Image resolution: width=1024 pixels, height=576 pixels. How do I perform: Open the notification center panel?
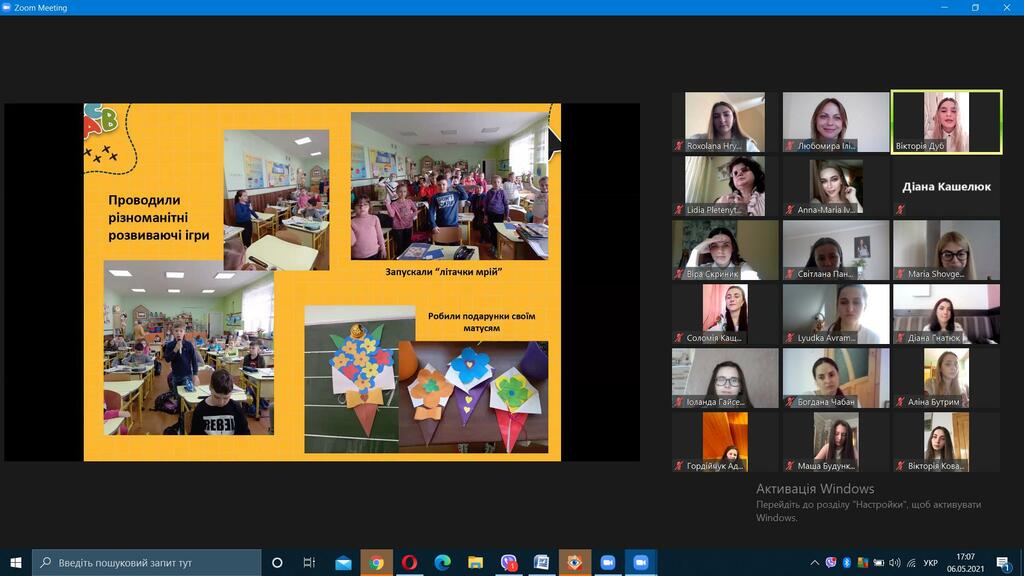1000,562
